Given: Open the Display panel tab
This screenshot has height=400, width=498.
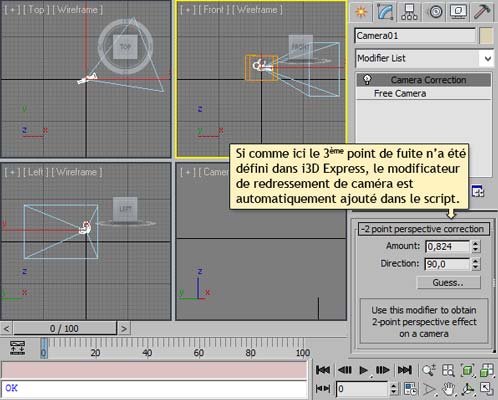Looking at the screenshot, I should (x=458, y=12).
